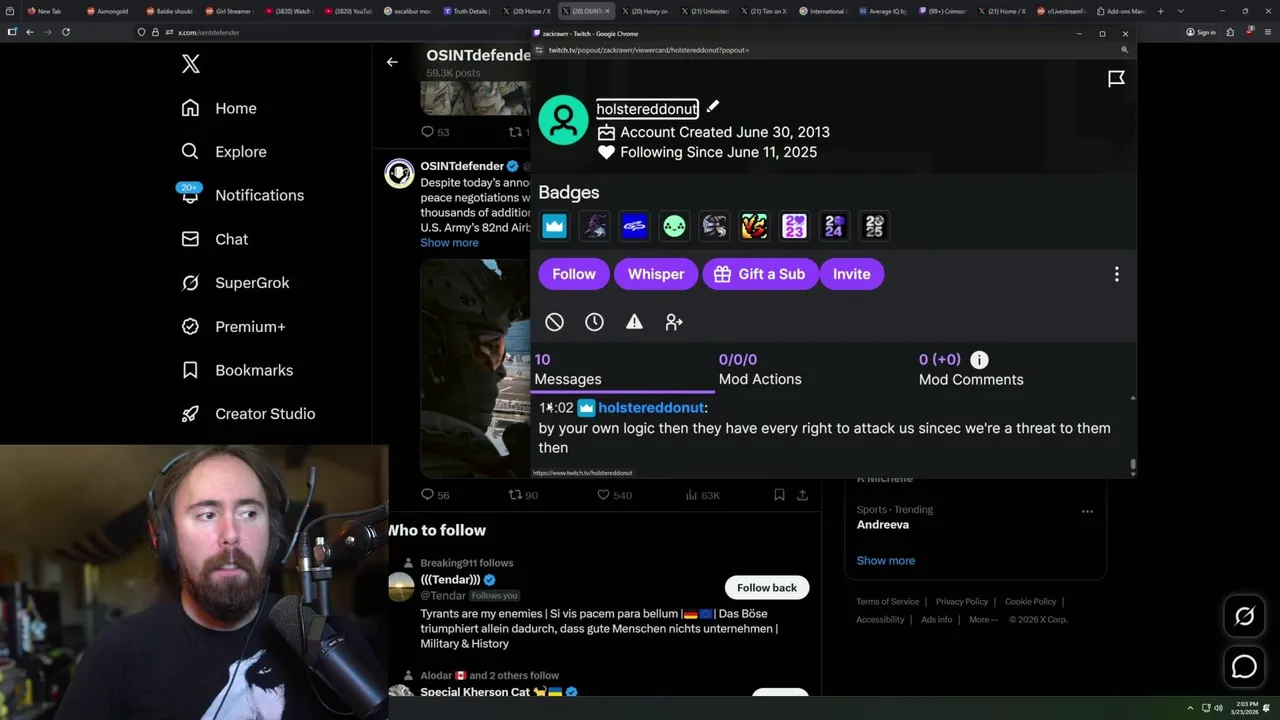Viewport: 1280px width, 720px height.
Task: Expand the More footer dropdown
Action: click(983, 620)
